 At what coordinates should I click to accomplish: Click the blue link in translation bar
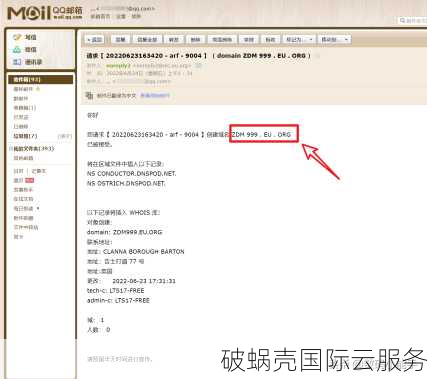tap(155, 95)
